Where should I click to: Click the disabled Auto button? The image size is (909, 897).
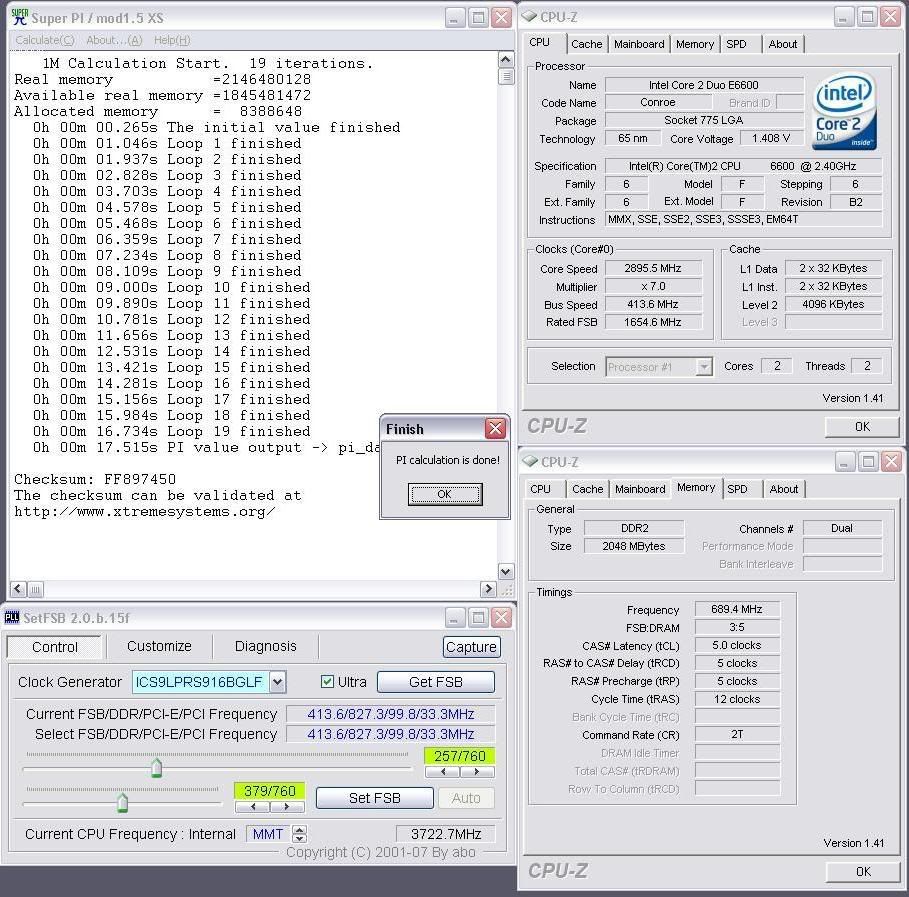coord(466,798)
